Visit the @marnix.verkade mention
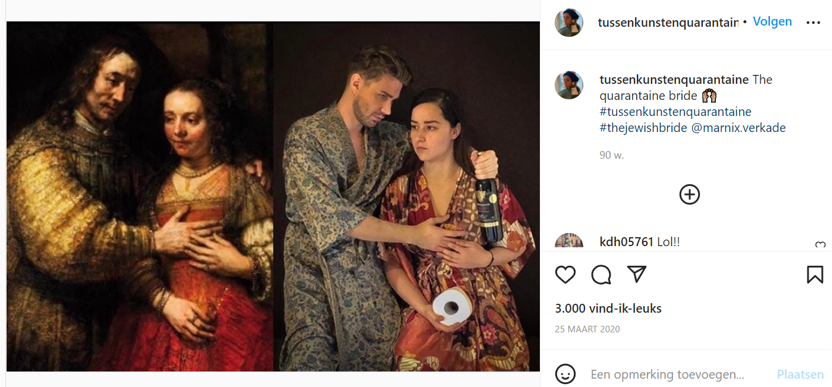This screenshot has height=387, width=832. pyautogui.click(x=739, y=128)
